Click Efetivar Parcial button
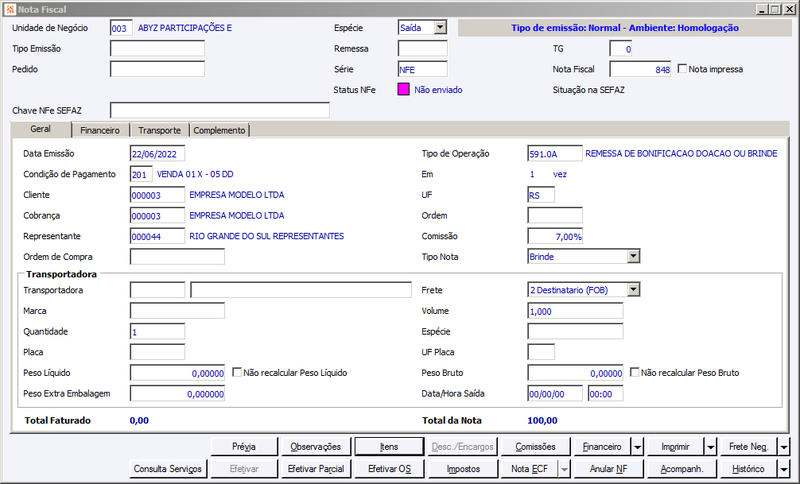This screenshot has width=800, height=484. 316,469
